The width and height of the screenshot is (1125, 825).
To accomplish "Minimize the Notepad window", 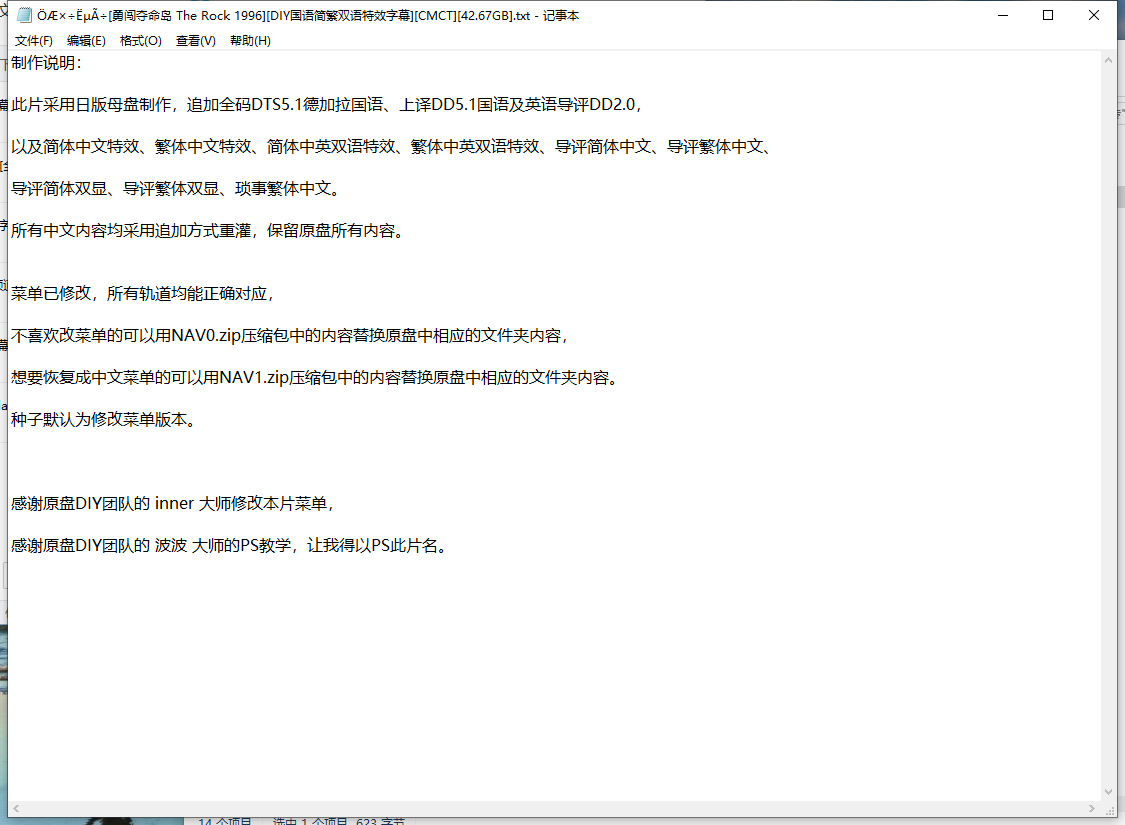I will pos(1001,16).
